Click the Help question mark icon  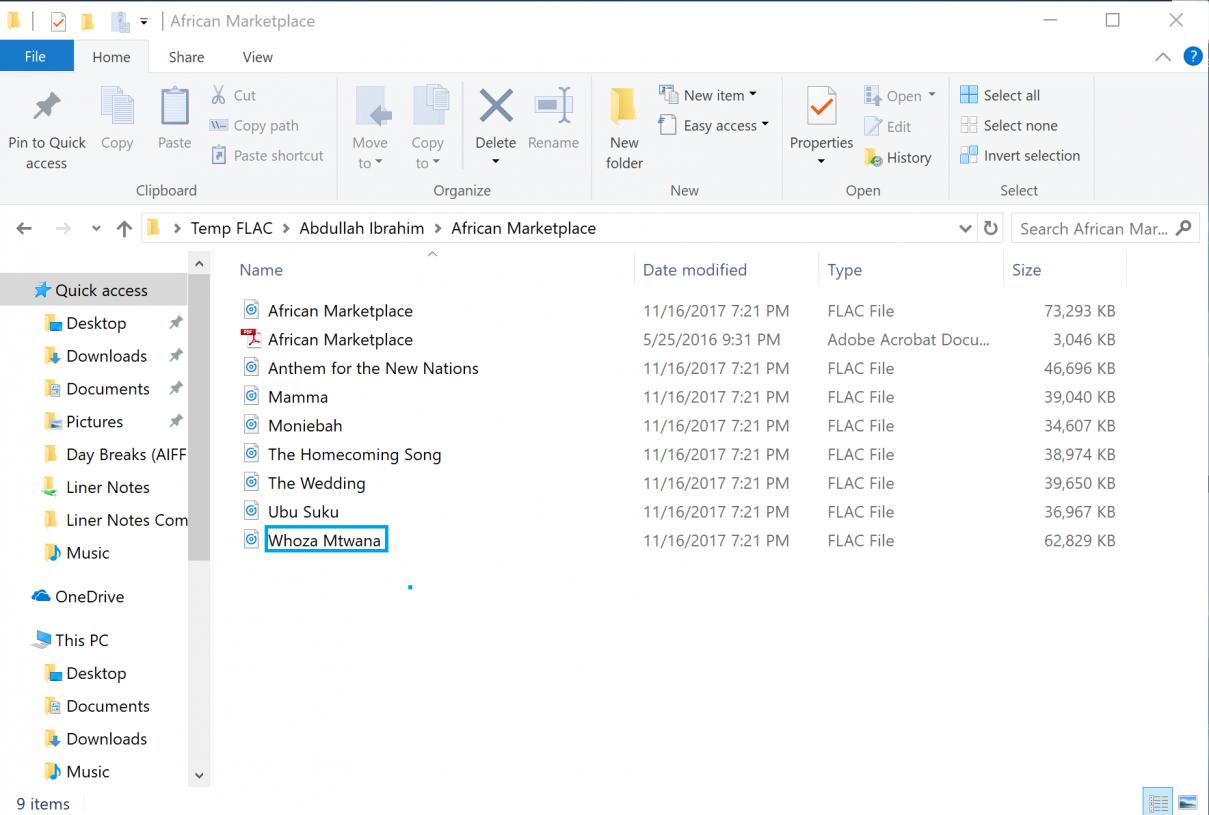(1192, 57)
